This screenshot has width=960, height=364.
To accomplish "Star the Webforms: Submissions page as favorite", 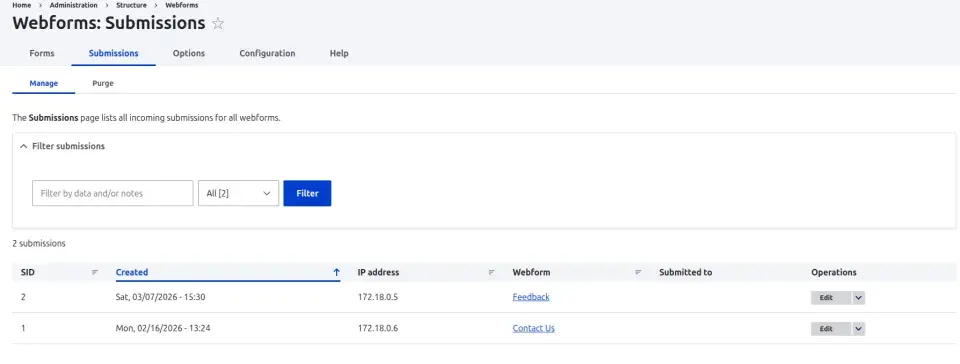I will tap(218, 24).
